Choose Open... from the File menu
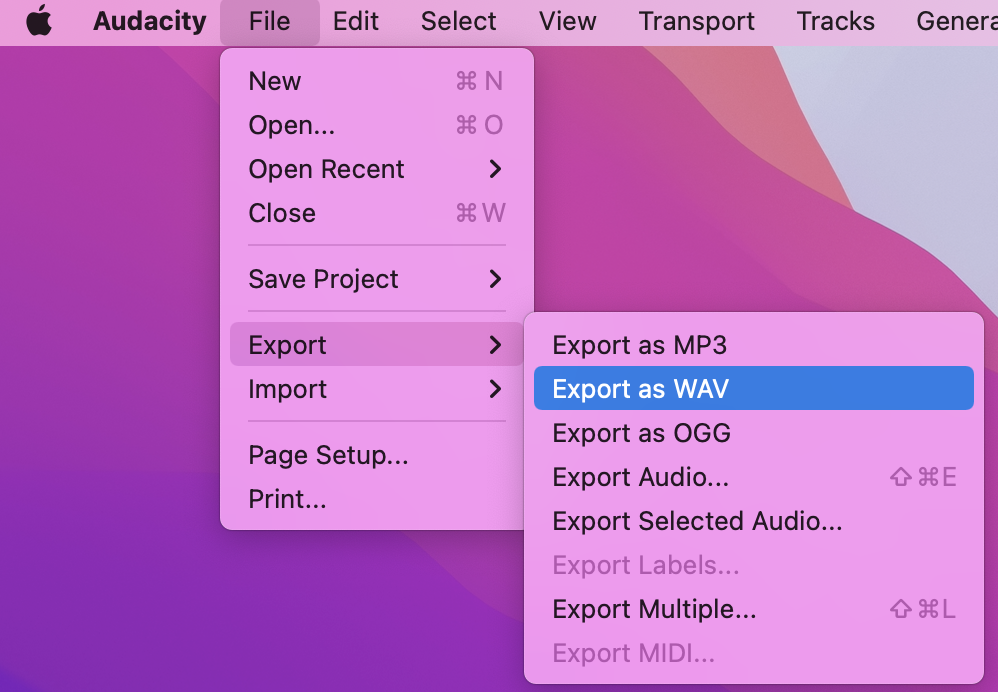This screenshot has height=692, width=998. (x=377, y=125)
